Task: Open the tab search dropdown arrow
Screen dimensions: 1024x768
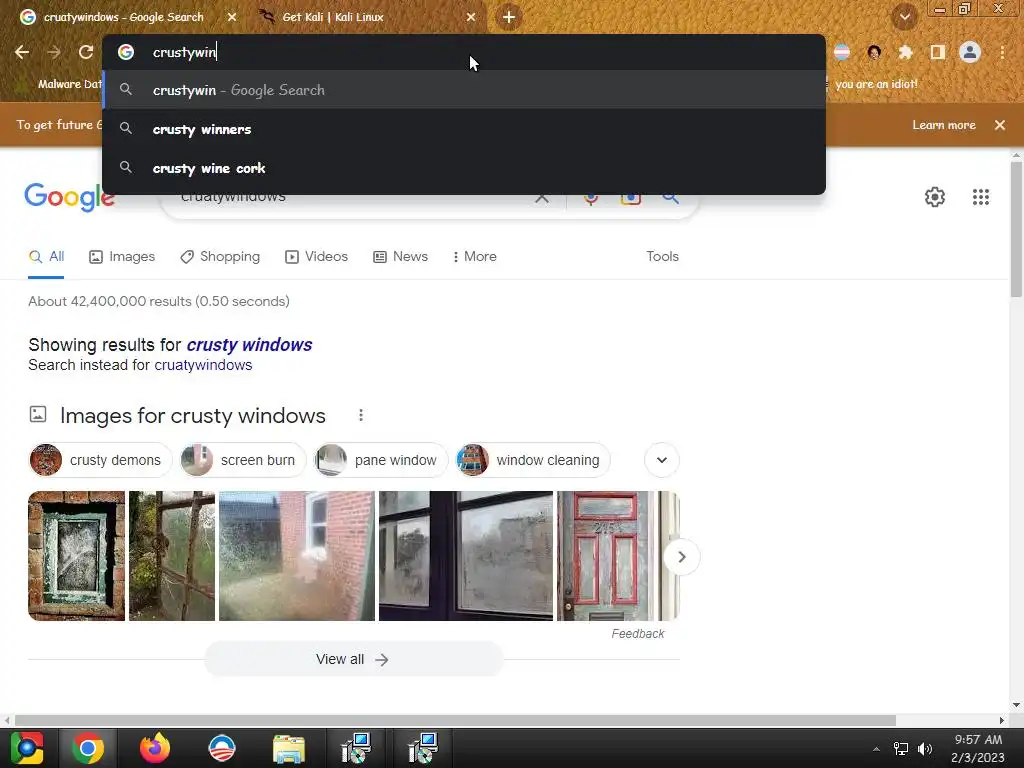Action: 905,18
